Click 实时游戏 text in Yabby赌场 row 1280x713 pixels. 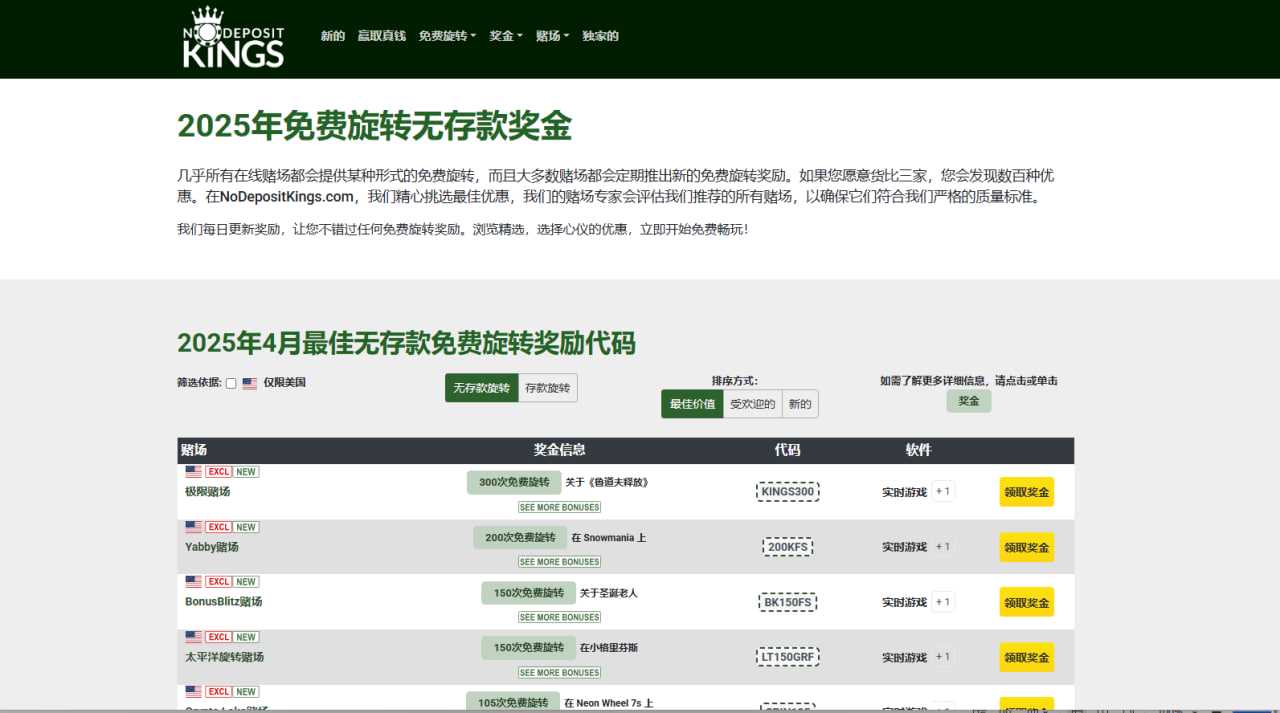point(904,547)
